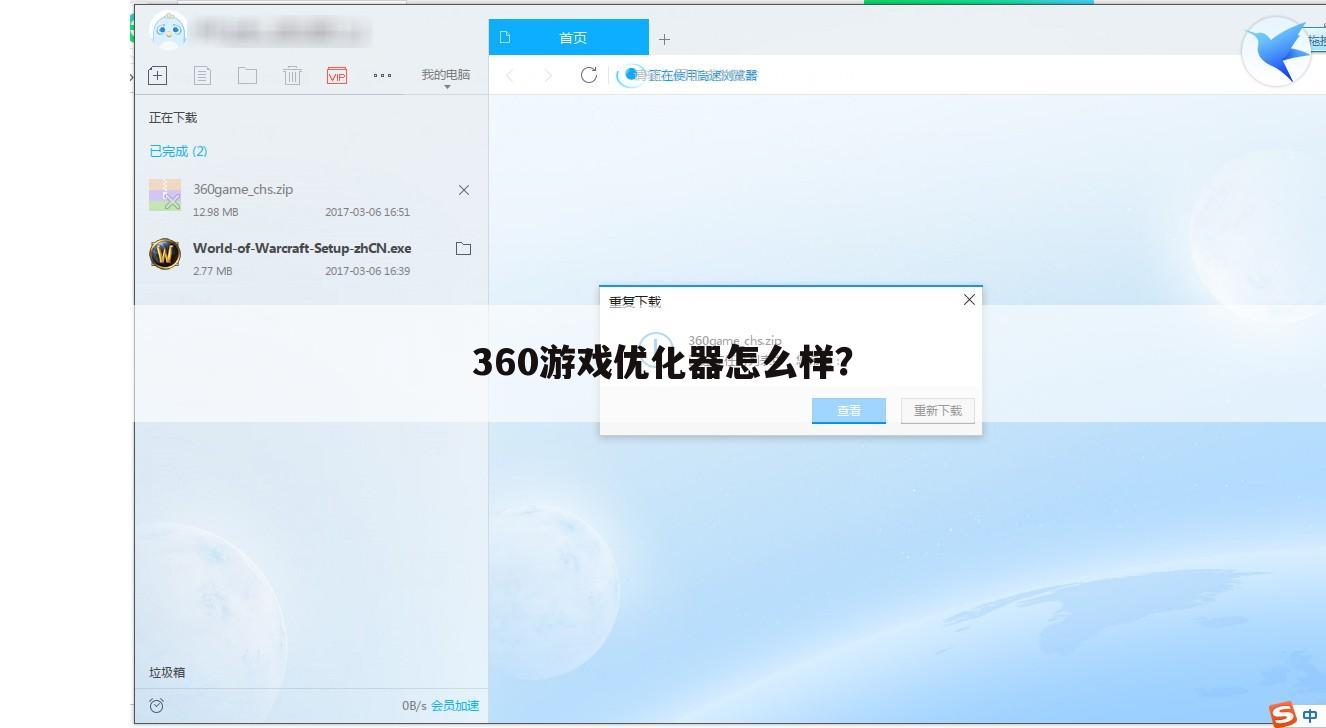
Task: Click the 查看 button in dialog
Action: [x=849, y=411]
